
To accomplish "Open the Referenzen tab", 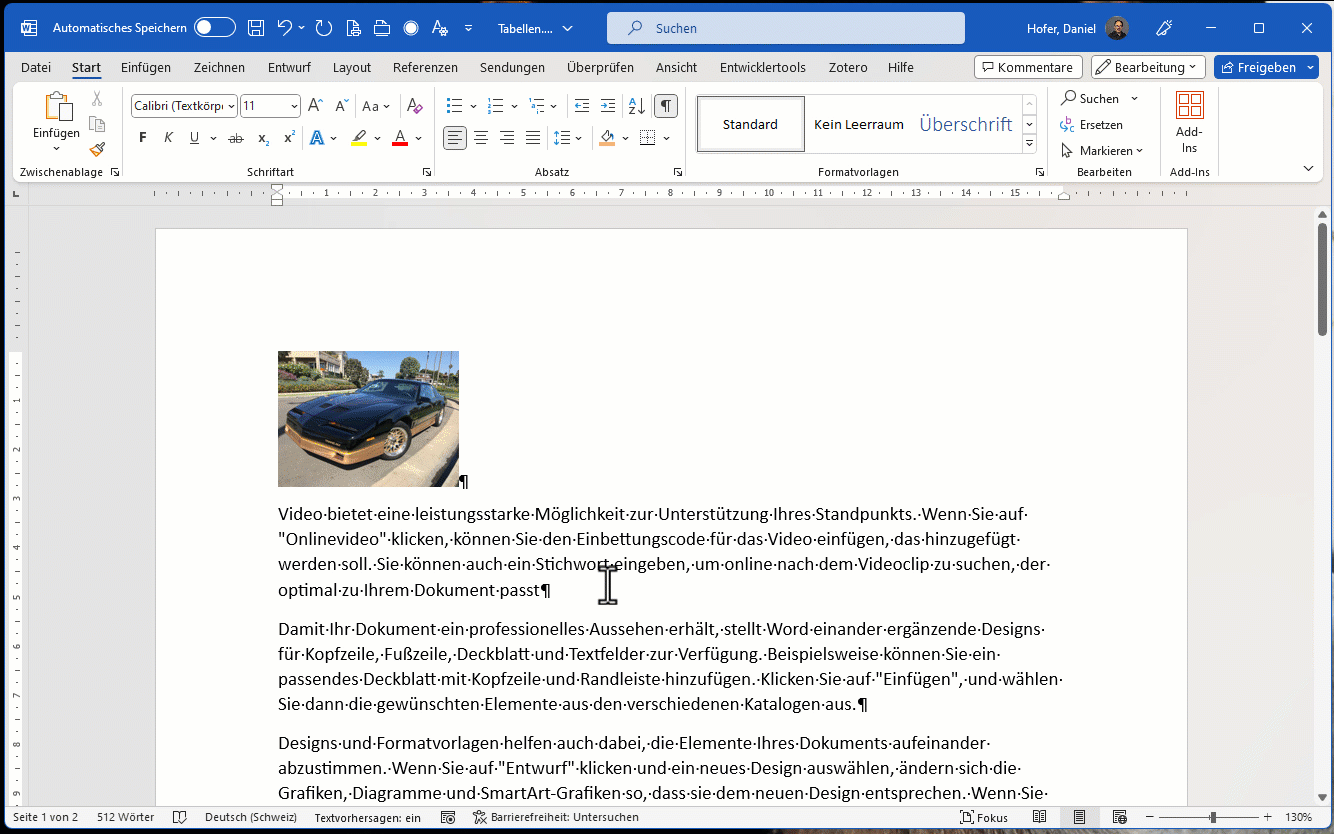I will click(425, 67).
